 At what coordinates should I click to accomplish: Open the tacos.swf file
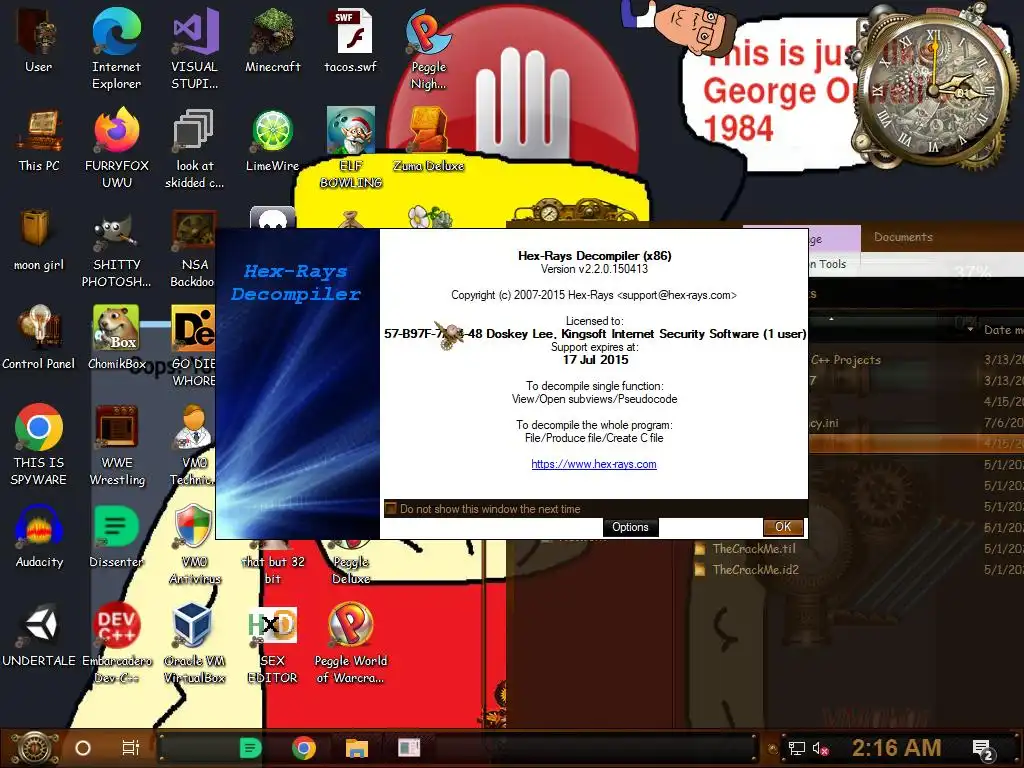pos(351,40)
